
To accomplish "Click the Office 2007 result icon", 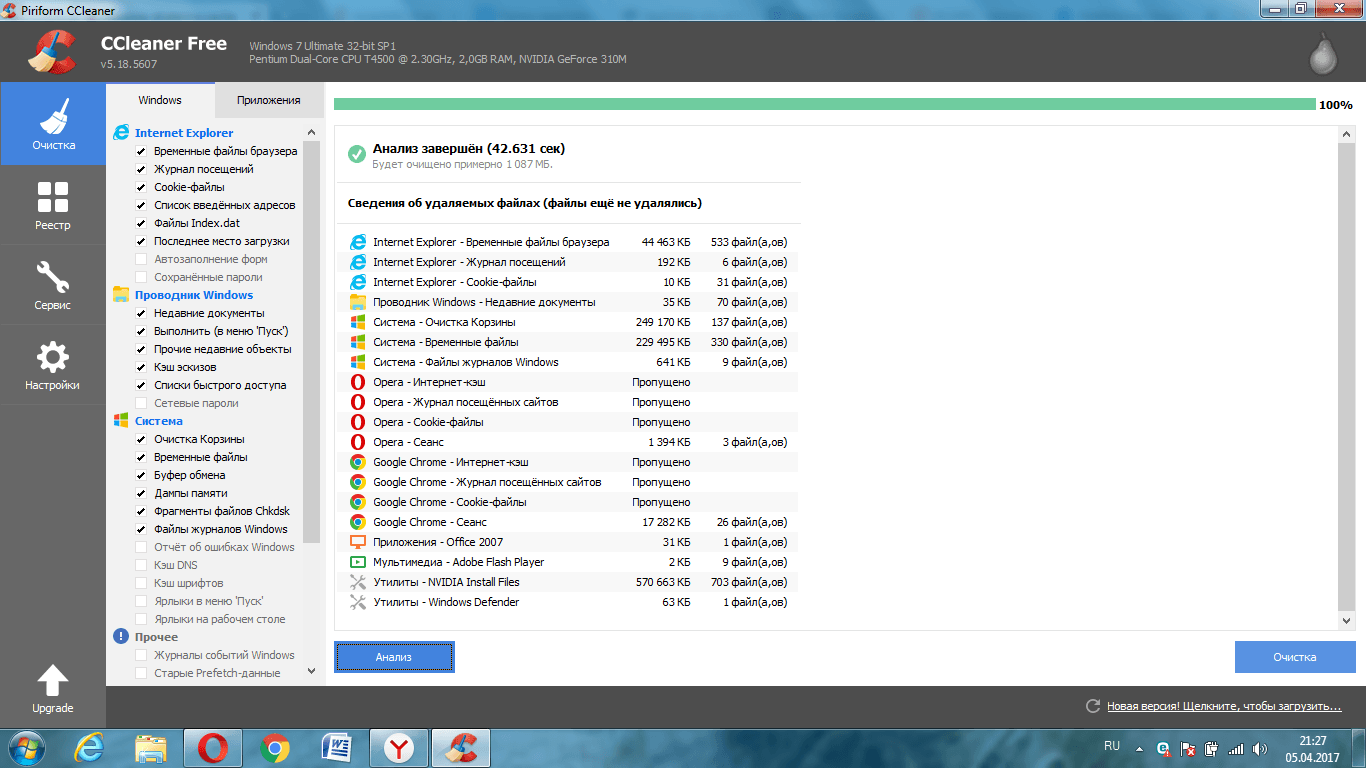I will [x=358, y=542].
